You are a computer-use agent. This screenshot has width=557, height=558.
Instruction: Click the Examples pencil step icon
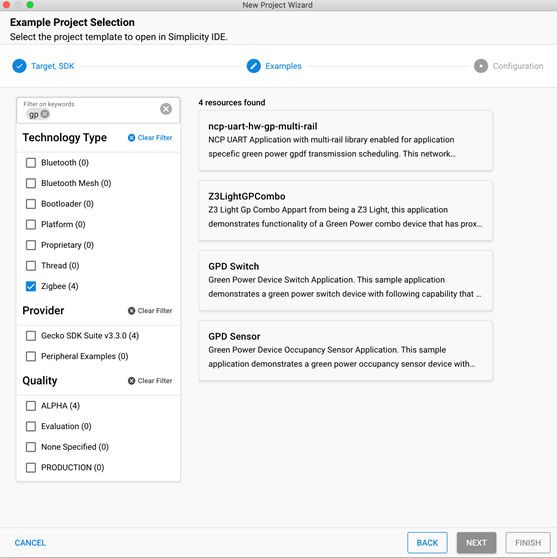[x=253, y=66]
